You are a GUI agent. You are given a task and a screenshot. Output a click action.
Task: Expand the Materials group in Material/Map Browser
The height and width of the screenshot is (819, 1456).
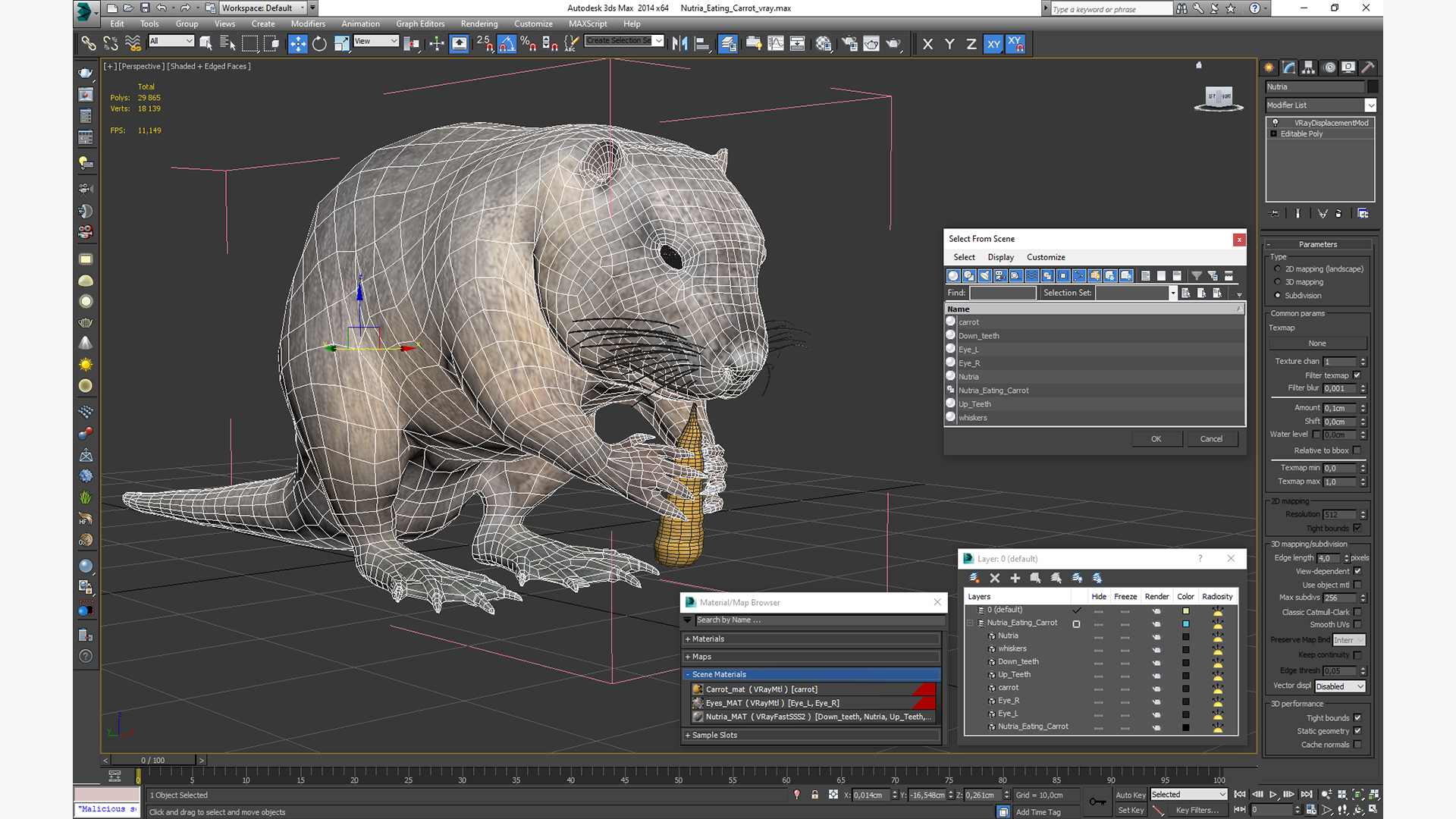pos(813,639)
